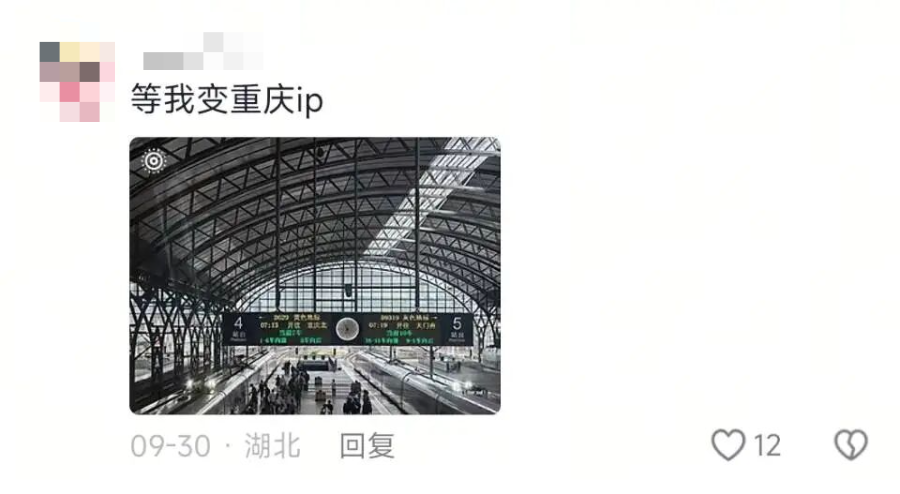The width and height of the screenshot is (900, 494).
Task: Open the train station photo thumbnail
Action: pyautogui.click(x=315, y=275)
